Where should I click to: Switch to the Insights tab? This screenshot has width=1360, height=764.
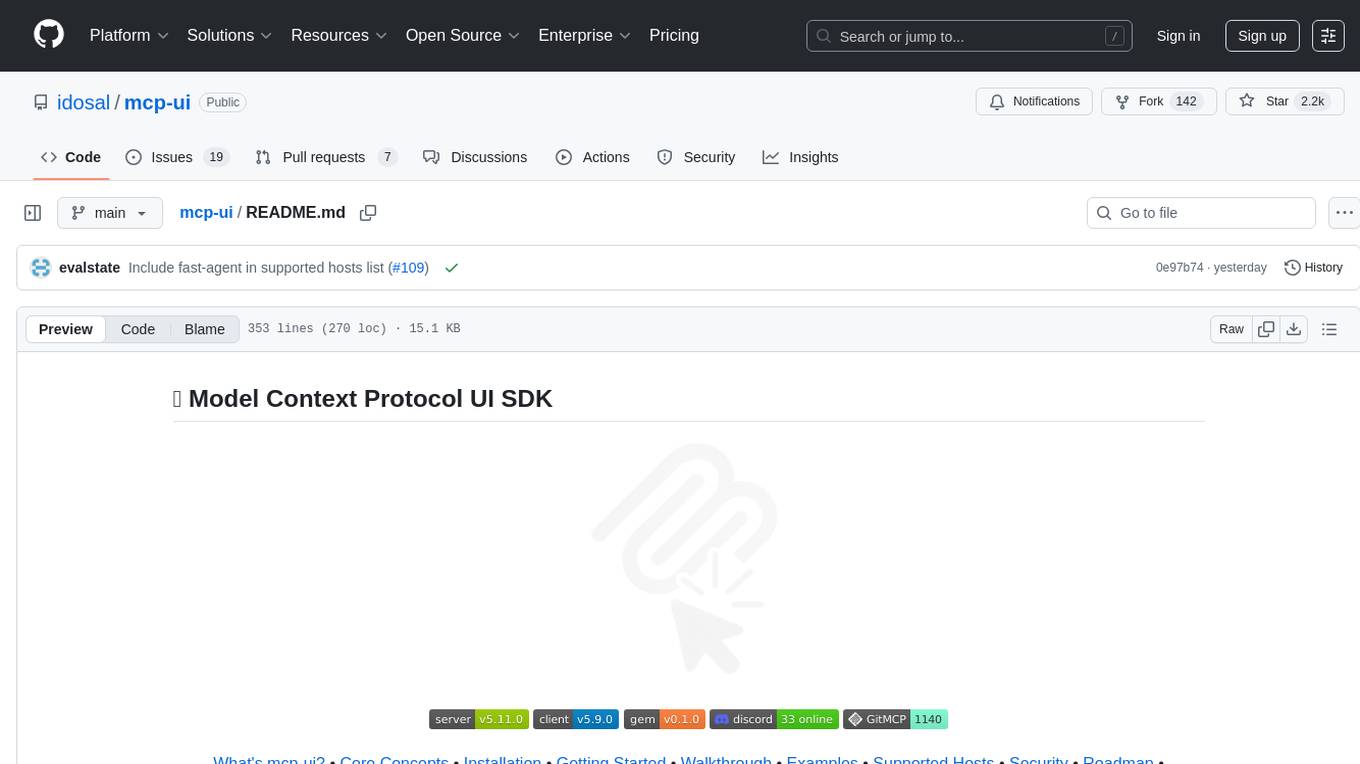pos(800,157)
